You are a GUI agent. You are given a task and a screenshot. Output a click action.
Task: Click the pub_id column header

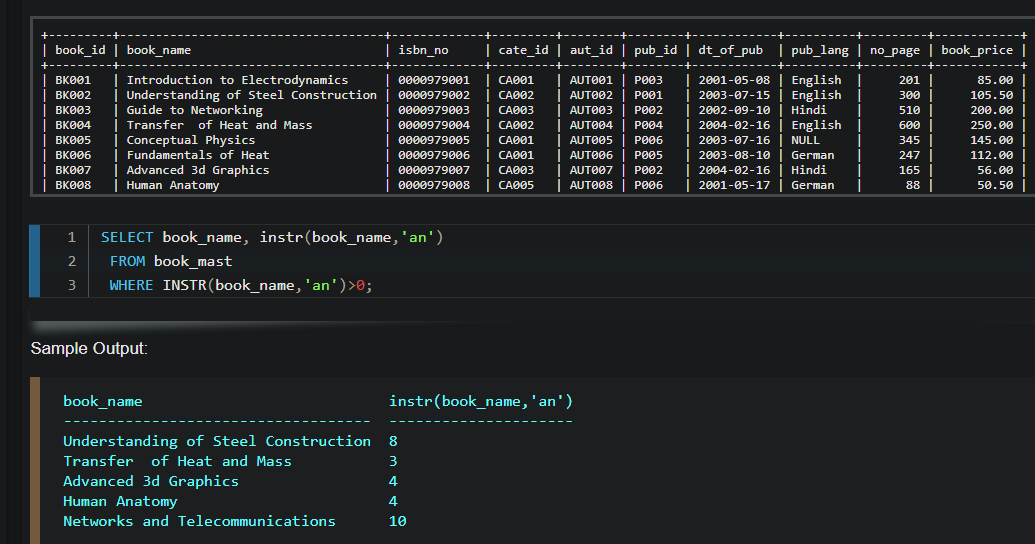[655, 50]
